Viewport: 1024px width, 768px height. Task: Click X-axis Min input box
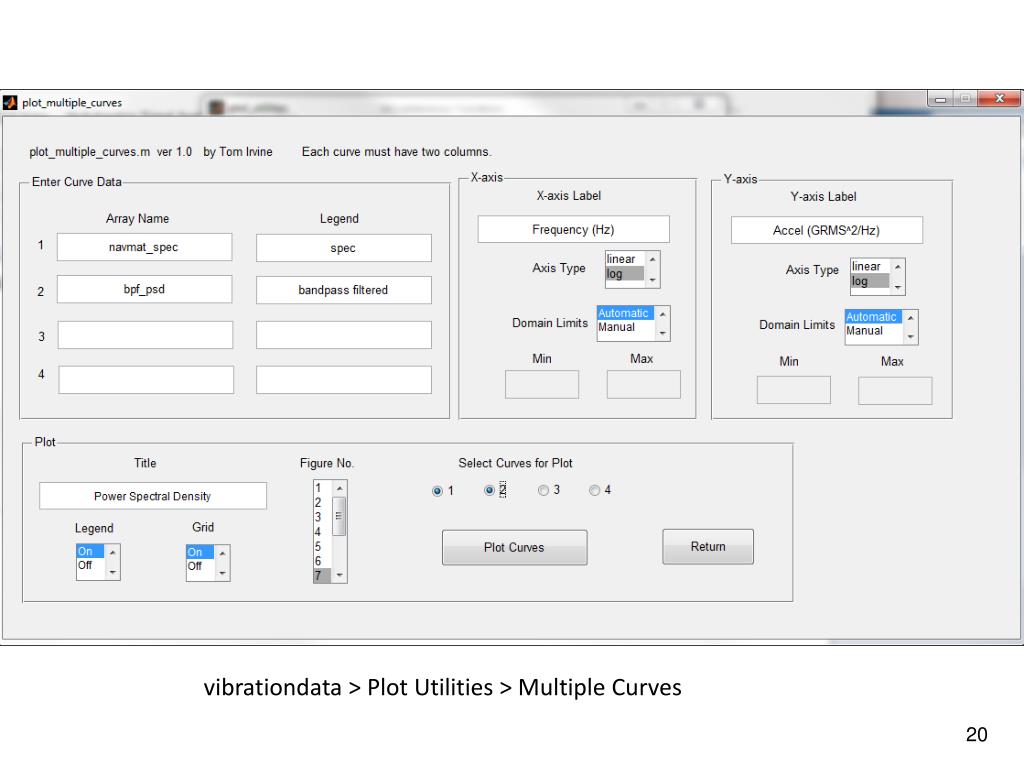[x=542, y=385]
